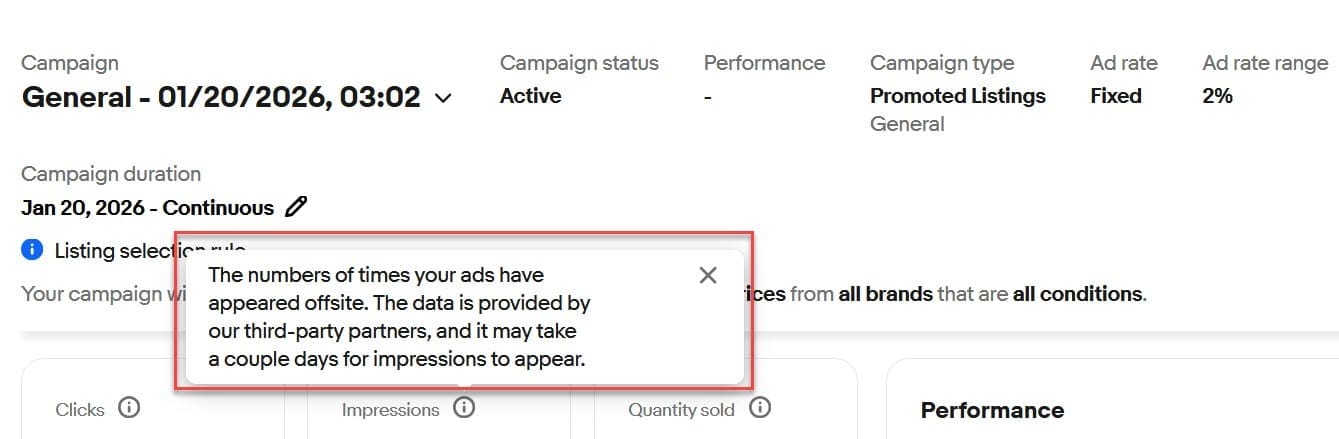Image resolution: width=1339 pixels, height=439 pixels.
Task: Click the Listing selection rule label
Action: [110, 250]
